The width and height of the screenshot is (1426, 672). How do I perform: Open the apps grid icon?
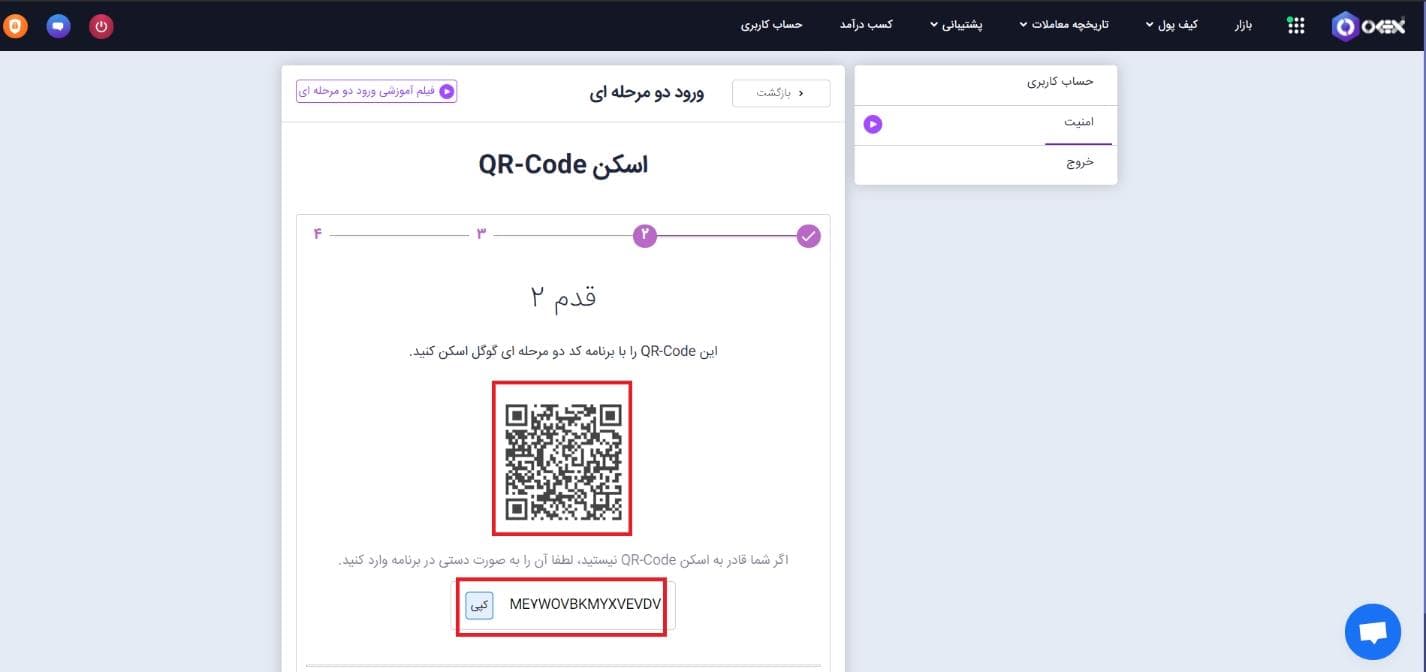(1296, 26)
